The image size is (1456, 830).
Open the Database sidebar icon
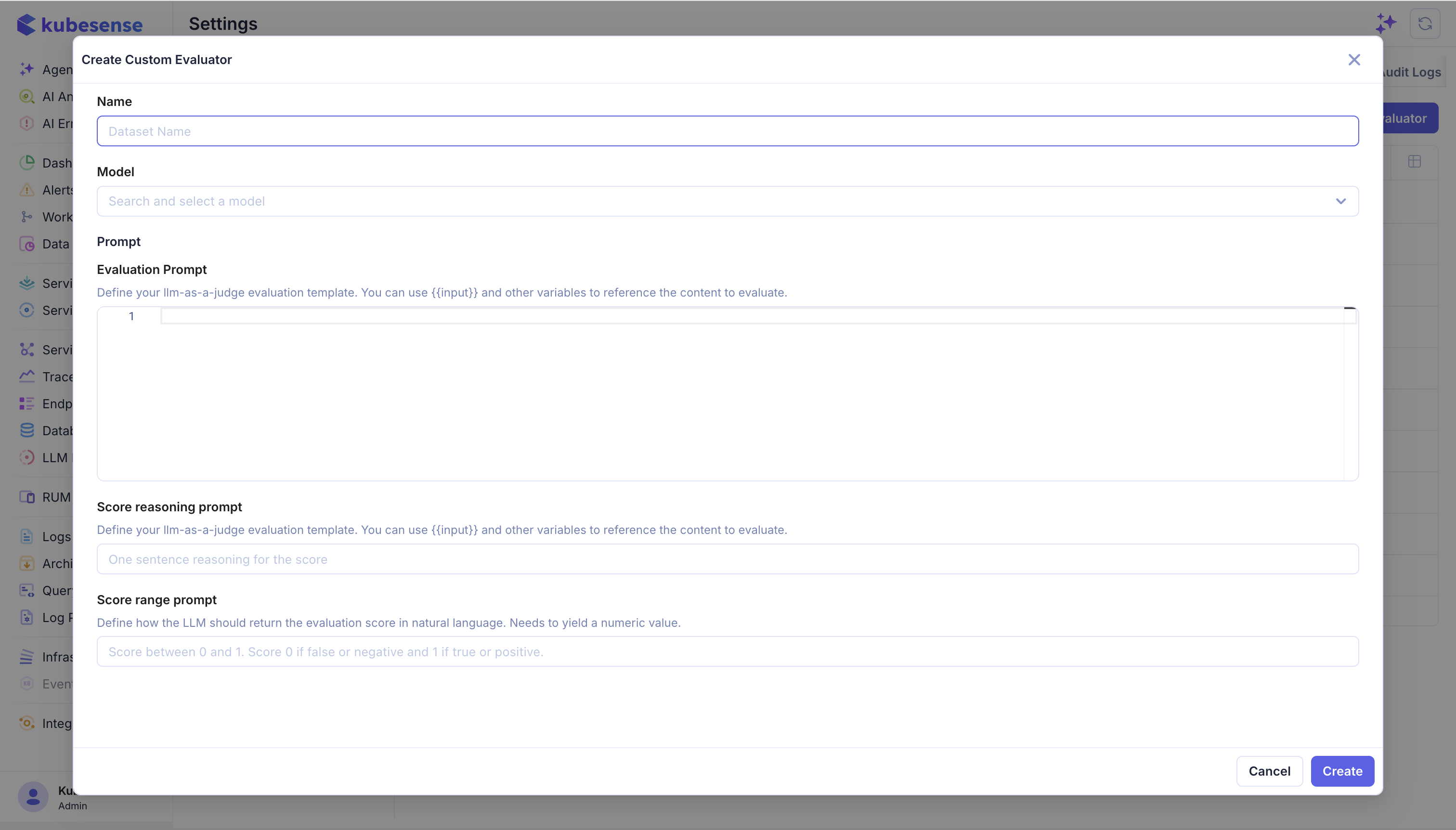[x=26, y=430]
